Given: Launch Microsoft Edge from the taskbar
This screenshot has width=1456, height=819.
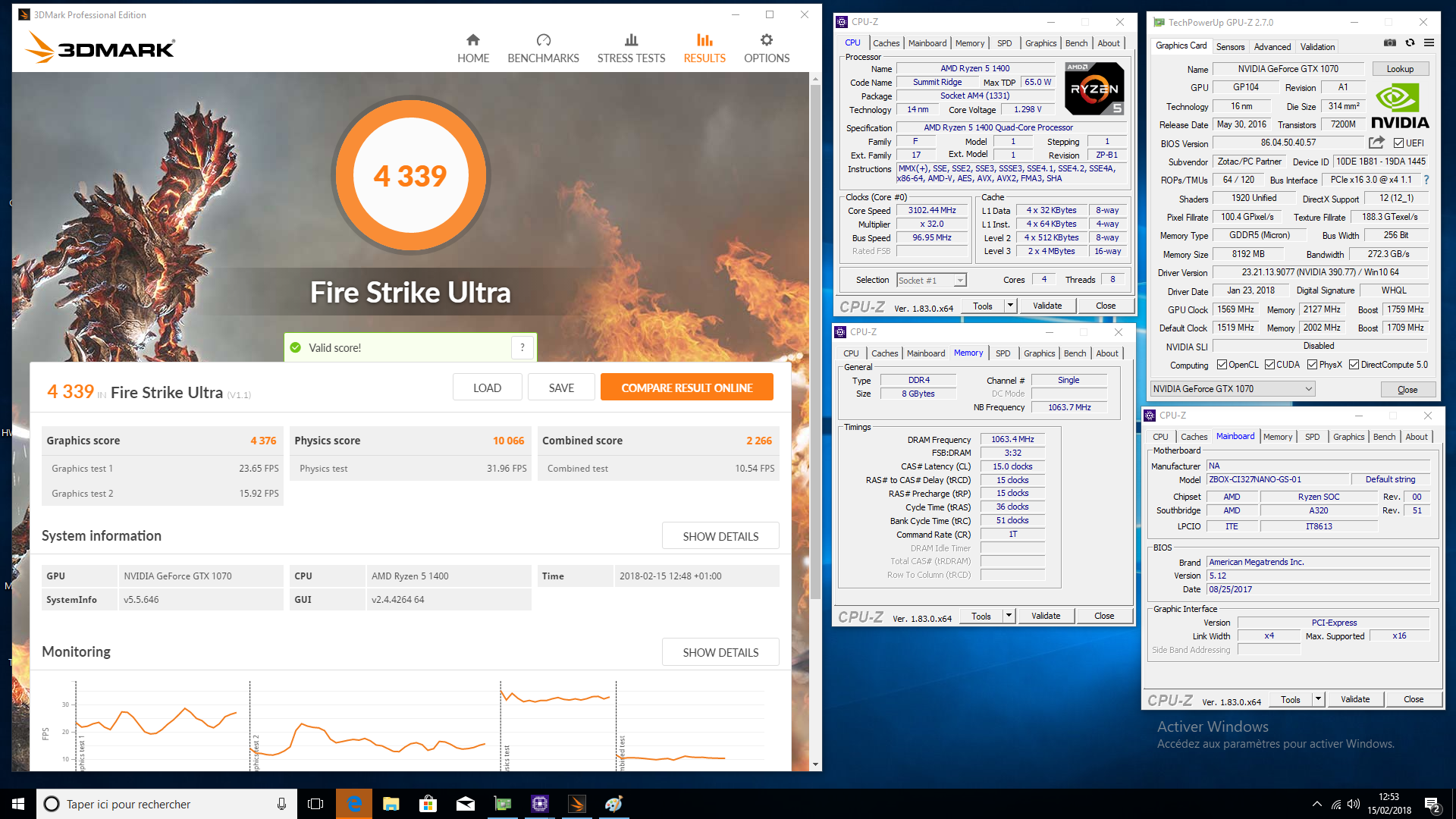Looking at the screenshot, I should click(x=353, y=804).
